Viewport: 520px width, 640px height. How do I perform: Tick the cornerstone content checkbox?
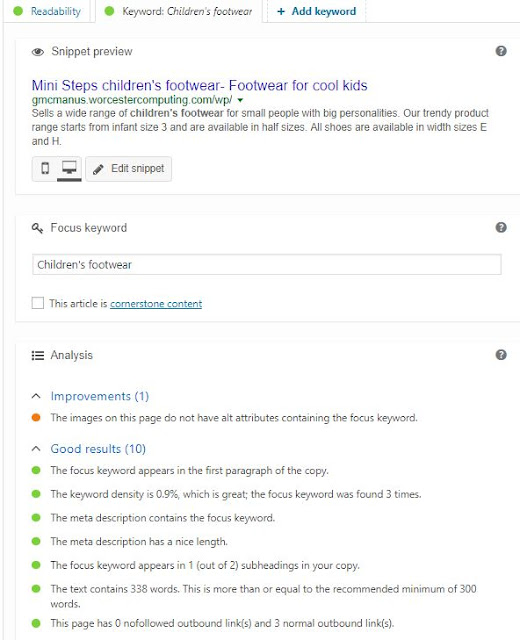[x=38, y=303]
